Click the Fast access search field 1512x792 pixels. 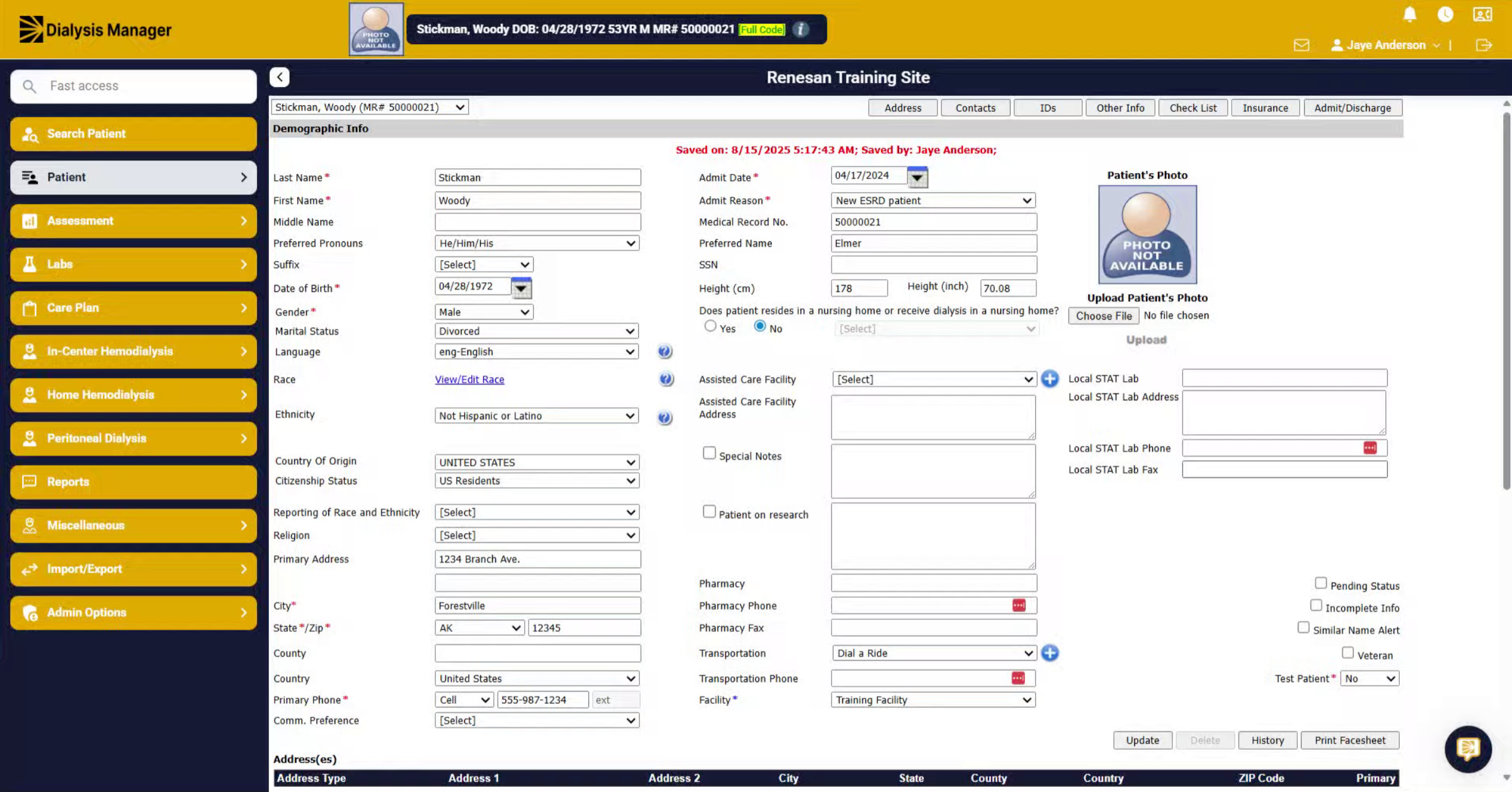click(x=134, y=86)
